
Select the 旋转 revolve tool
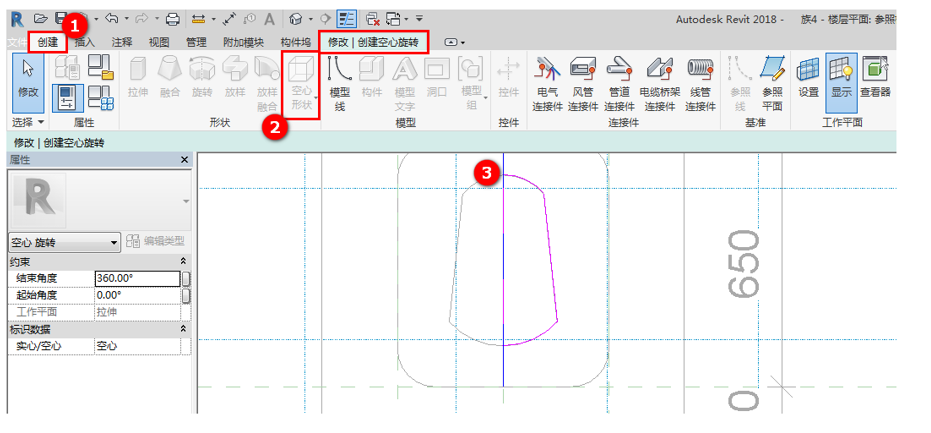(202, 77)
